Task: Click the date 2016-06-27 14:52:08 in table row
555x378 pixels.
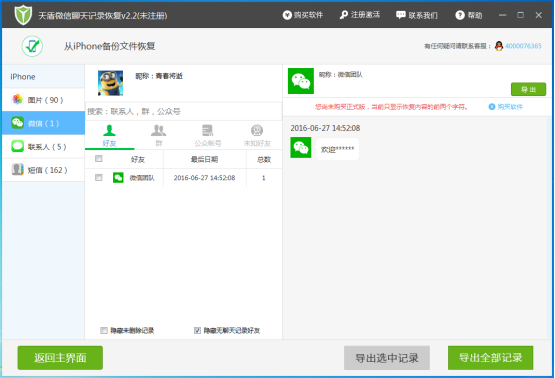Action: click(x=204, y=178)
